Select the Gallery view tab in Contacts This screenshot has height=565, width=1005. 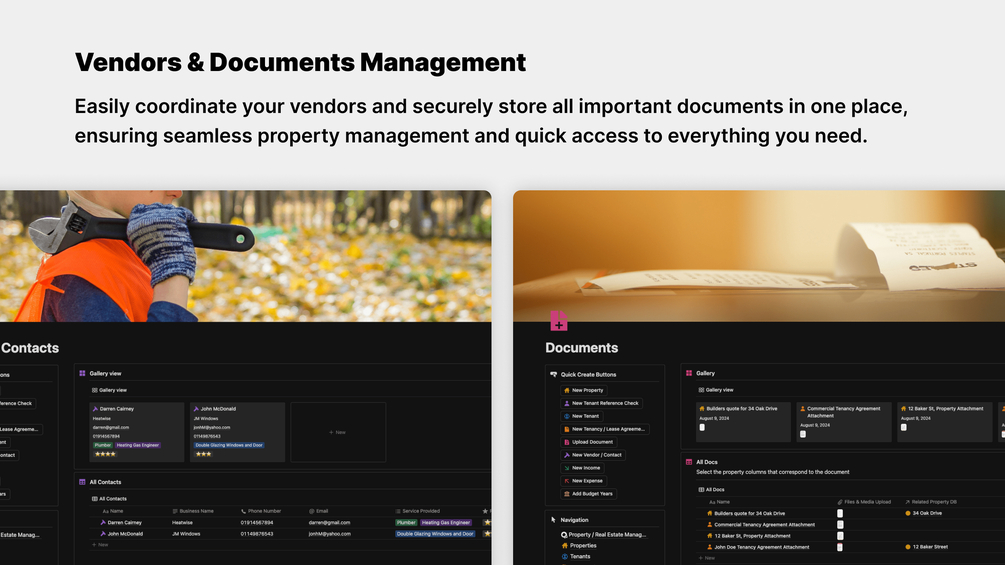pos(109,389)
